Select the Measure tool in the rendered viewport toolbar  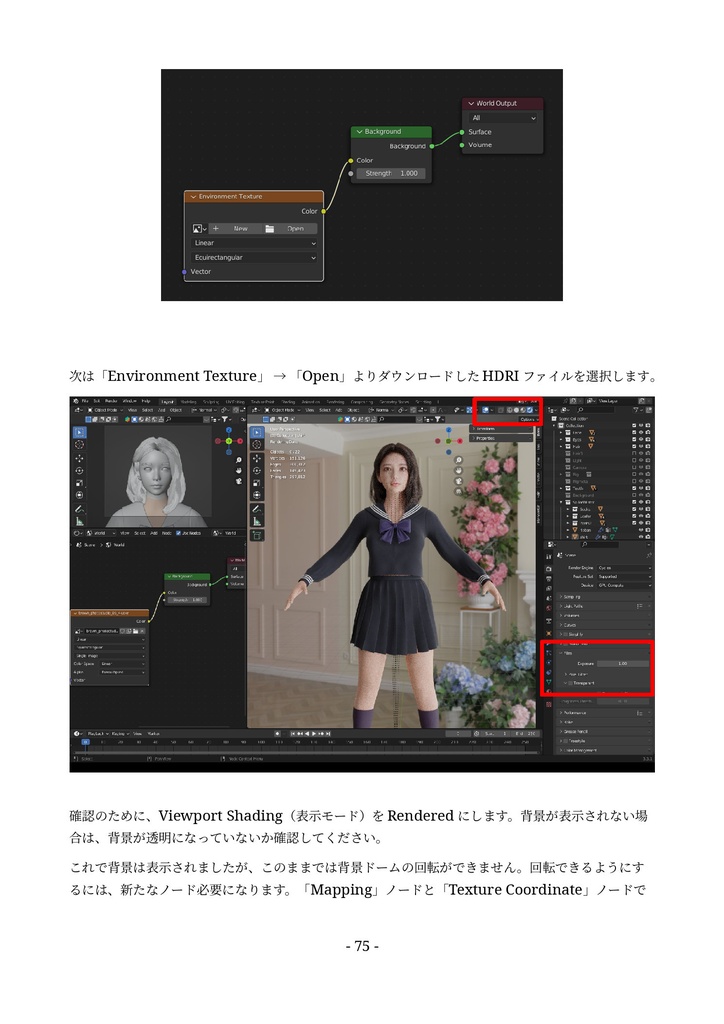pyautogui.click(x=257, y=521)
